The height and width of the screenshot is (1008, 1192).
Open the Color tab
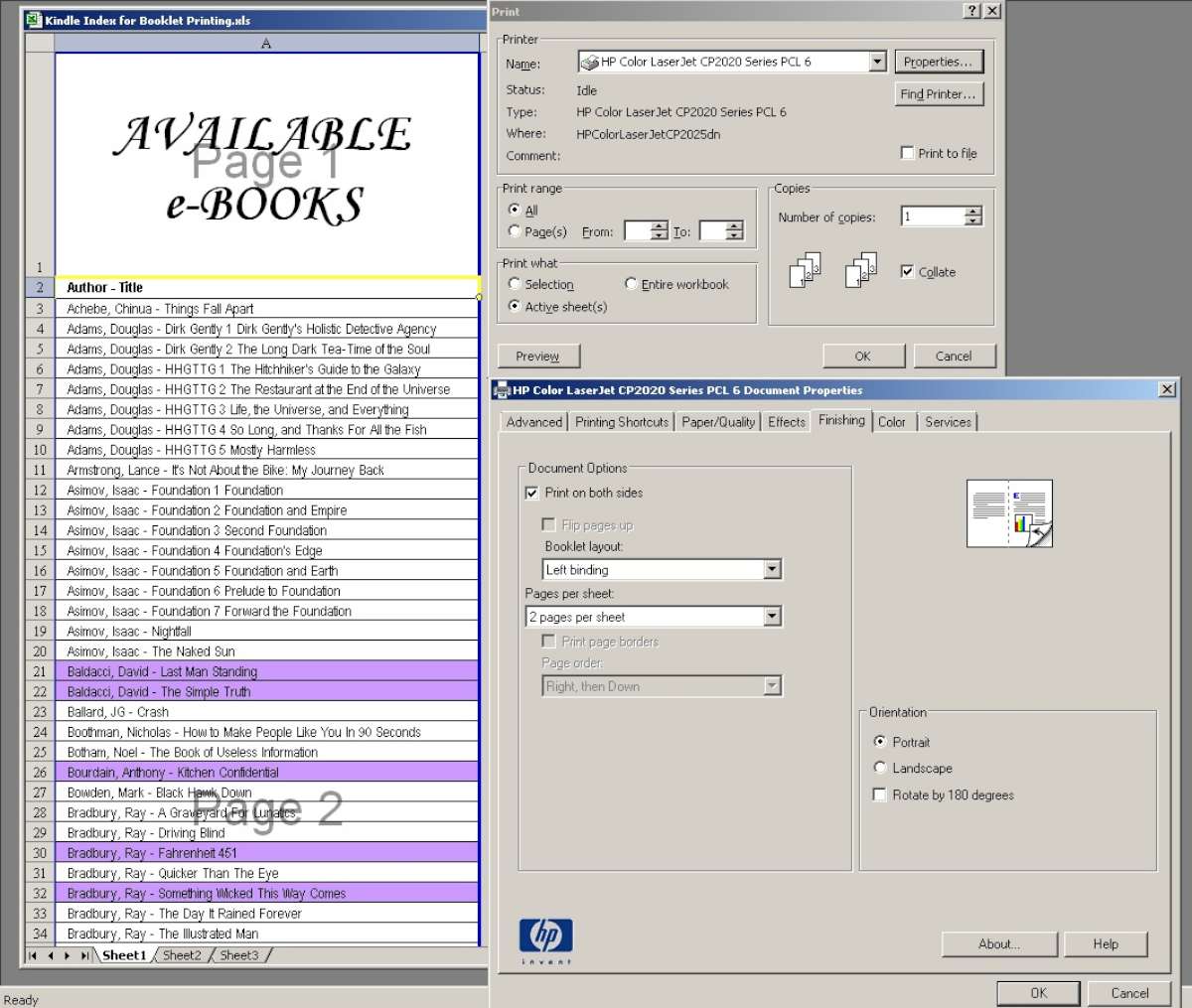point(892,422)
